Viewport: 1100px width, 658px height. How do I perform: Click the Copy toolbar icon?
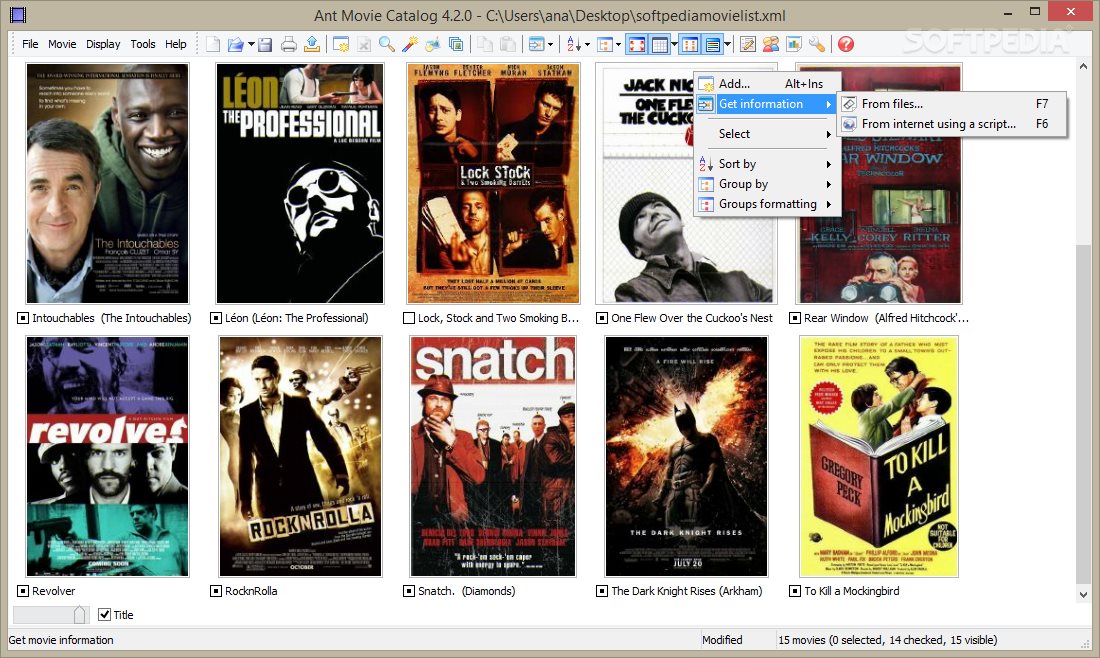click(485, 44)
